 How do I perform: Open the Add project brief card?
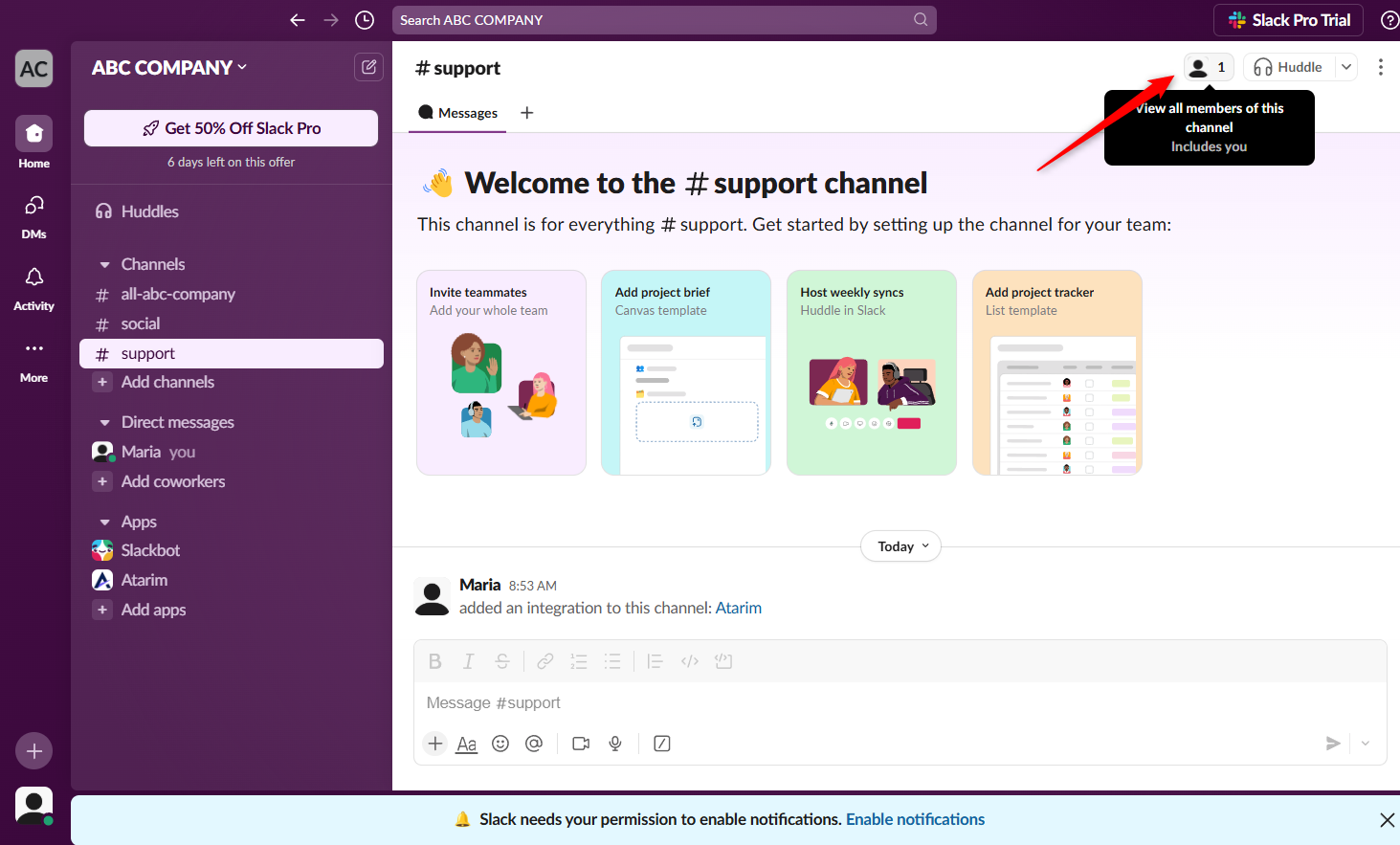pos(685,372)
